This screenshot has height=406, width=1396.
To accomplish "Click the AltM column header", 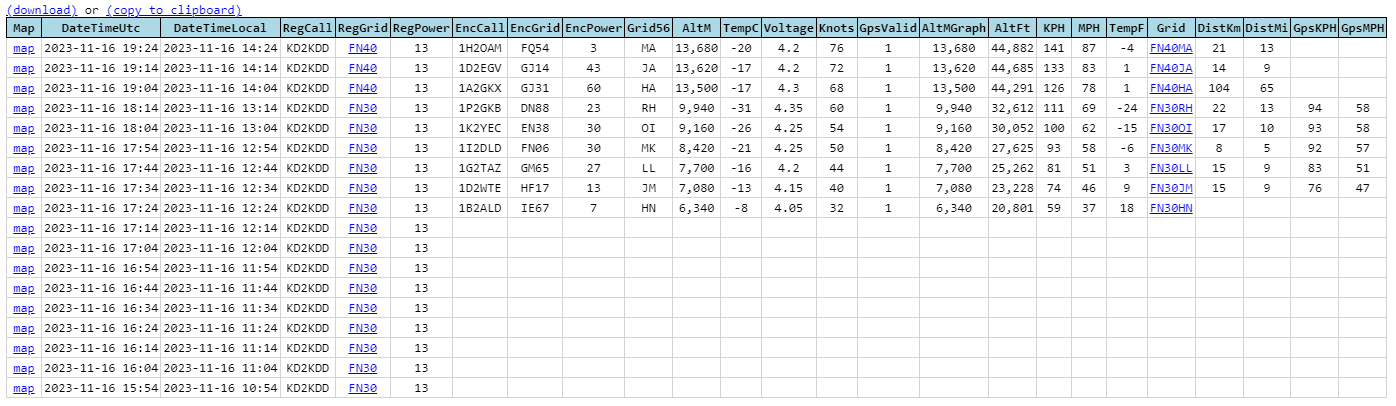I will (695, 29).
